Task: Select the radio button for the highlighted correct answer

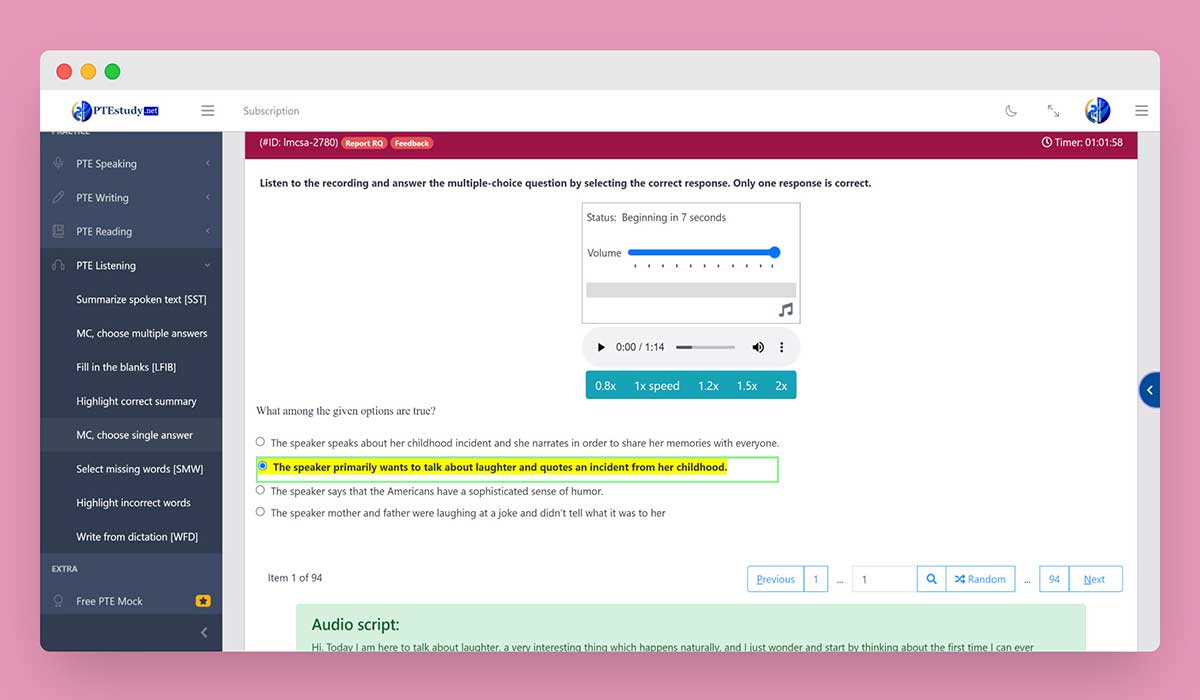Action: 261,466
